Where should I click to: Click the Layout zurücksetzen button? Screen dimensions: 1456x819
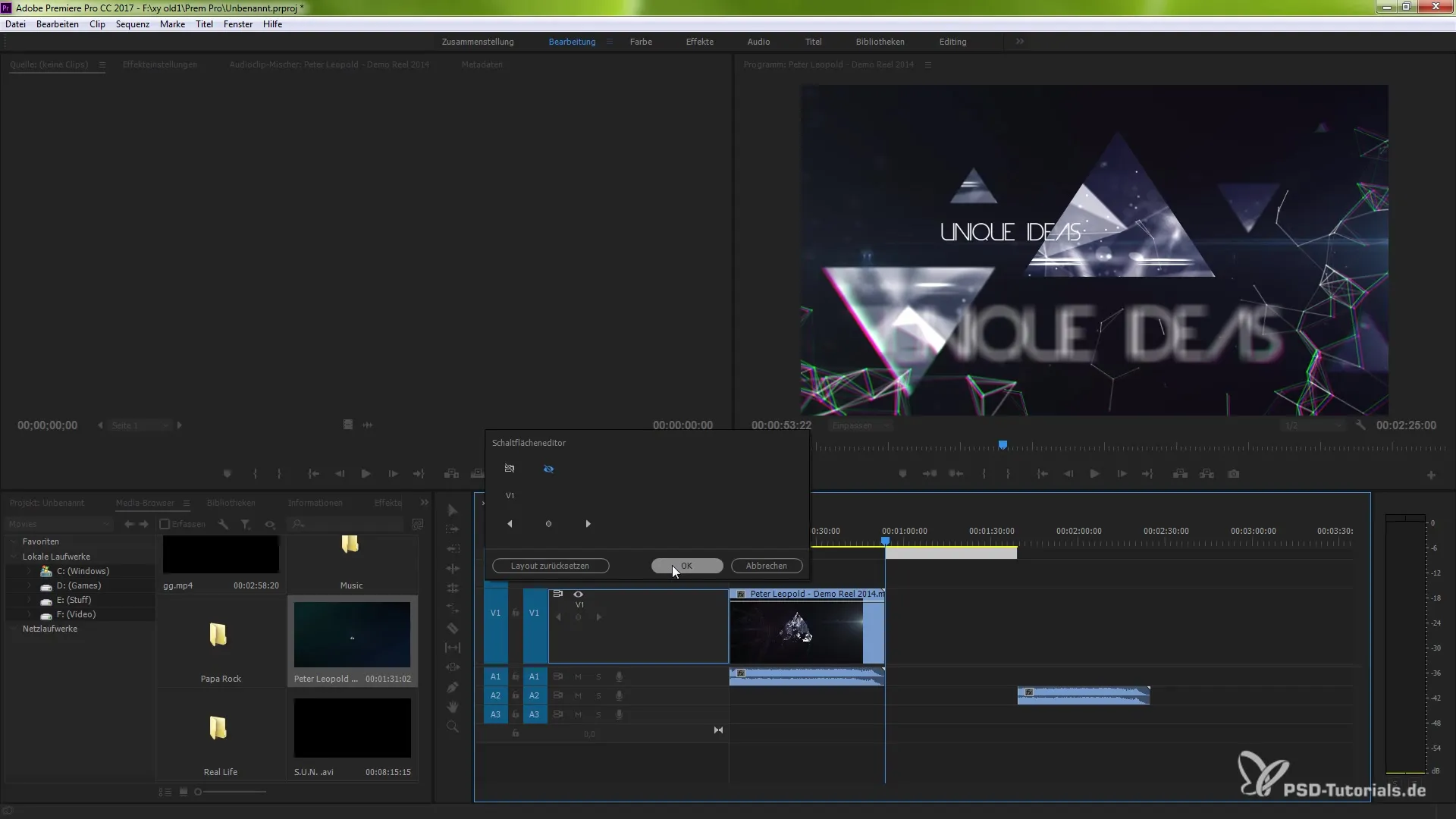(550, 566)
